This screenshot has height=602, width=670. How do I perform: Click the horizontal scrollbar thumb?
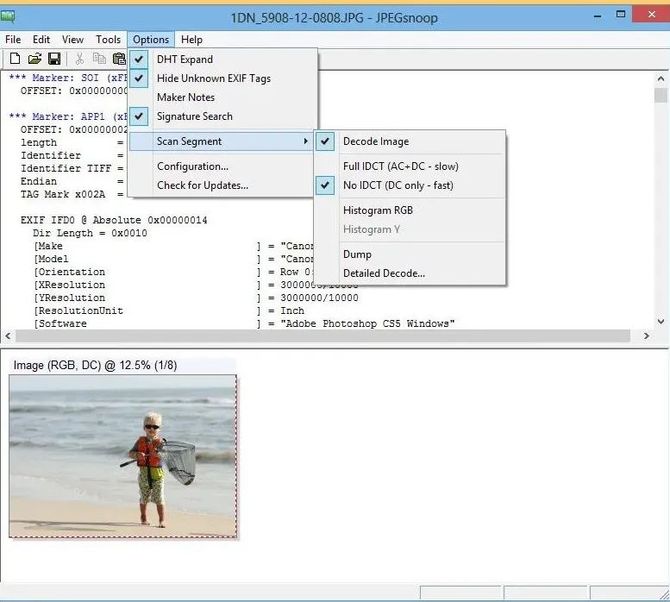tap(323, 336)
